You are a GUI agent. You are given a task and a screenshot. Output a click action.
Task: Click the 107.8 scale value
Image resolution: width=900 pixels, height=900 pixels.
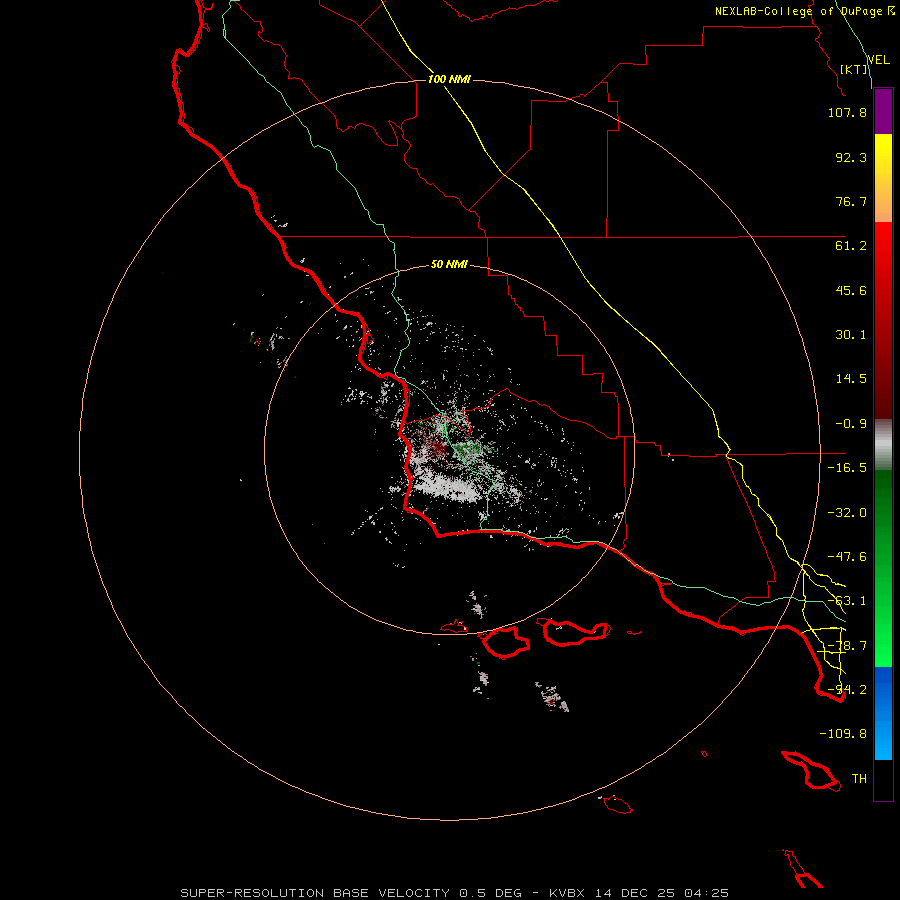[847, 112]
